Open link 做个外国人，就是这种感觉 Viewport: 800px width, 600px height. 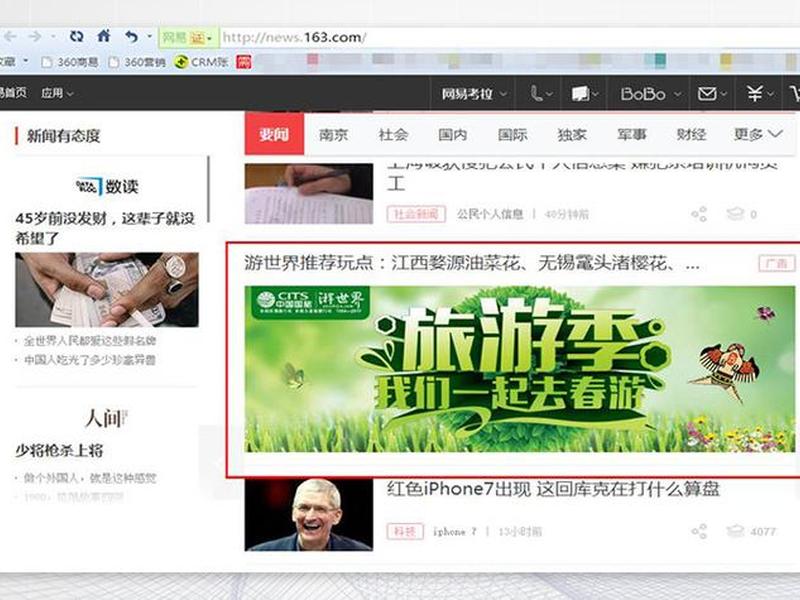90,478
